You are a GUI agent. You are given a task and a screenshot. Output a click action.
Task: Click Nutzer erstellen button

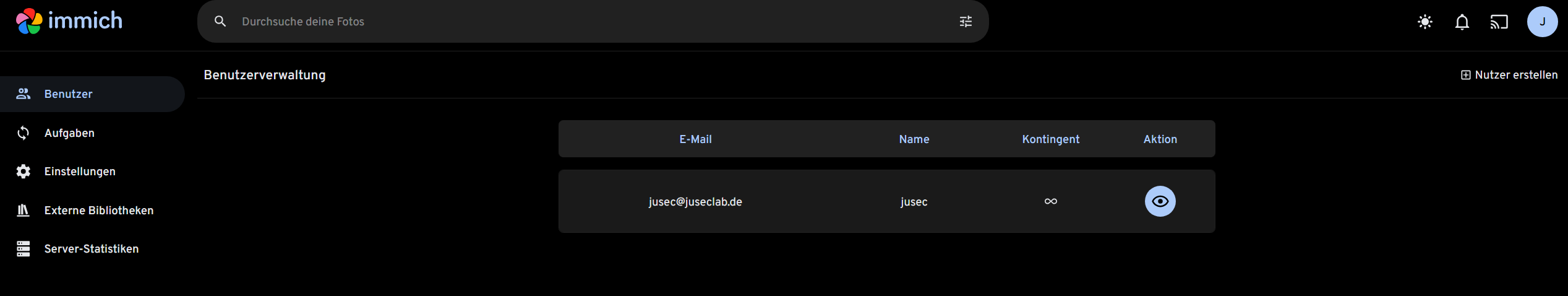point(1509,75)
